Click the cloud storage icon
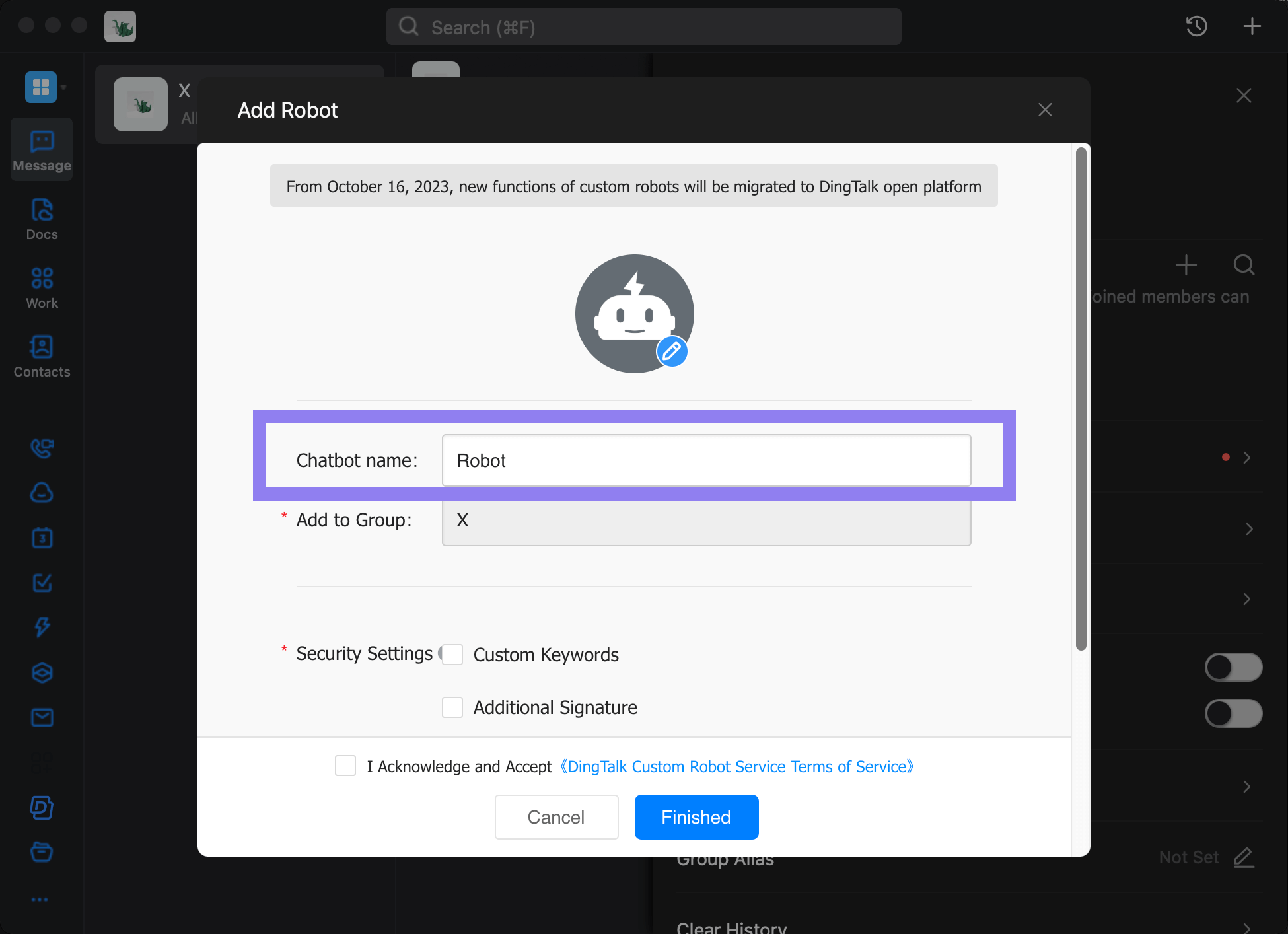 click(41, 492)
